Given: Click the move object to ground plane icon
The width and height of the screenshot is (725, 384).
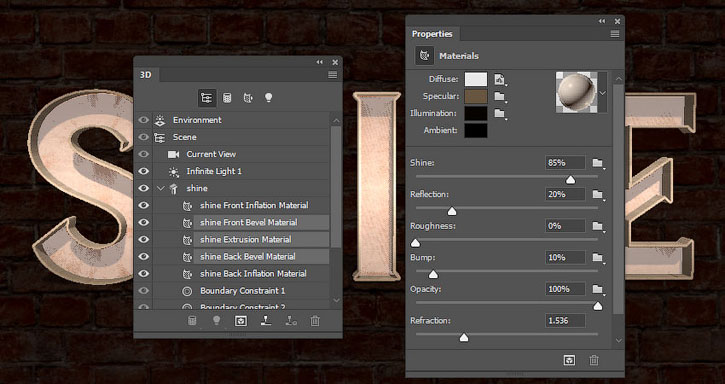Looking at the screenshot, I should tap(266, 321).
